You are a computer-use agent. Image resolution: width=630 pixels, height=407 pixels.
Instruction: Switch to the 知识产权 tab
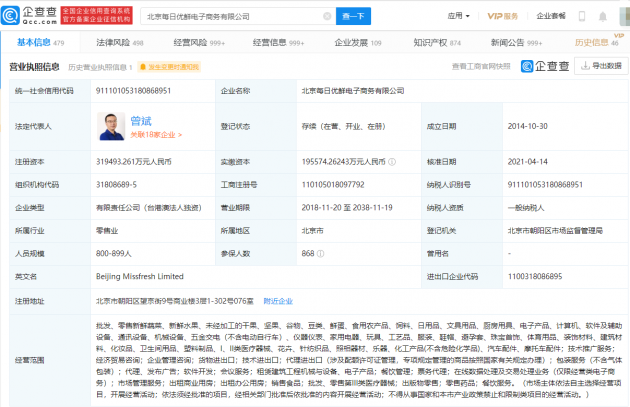[437, 43]
